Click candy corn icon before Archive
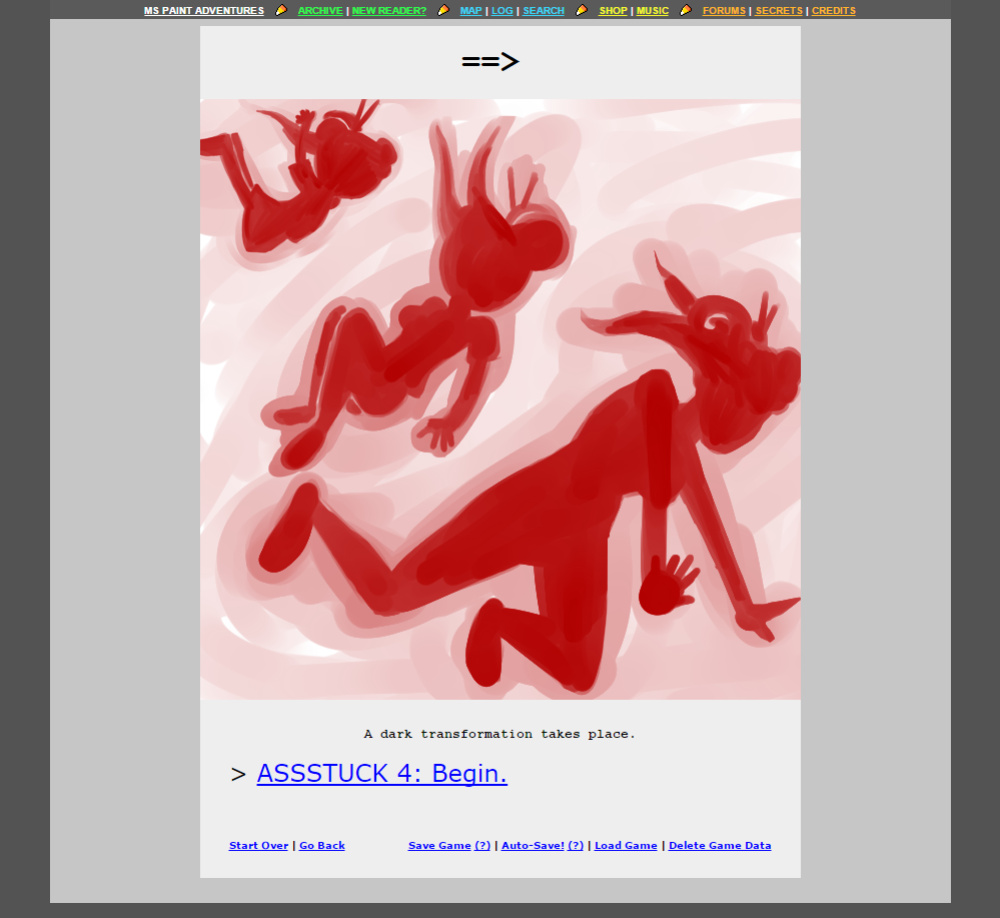 (281, 10)
